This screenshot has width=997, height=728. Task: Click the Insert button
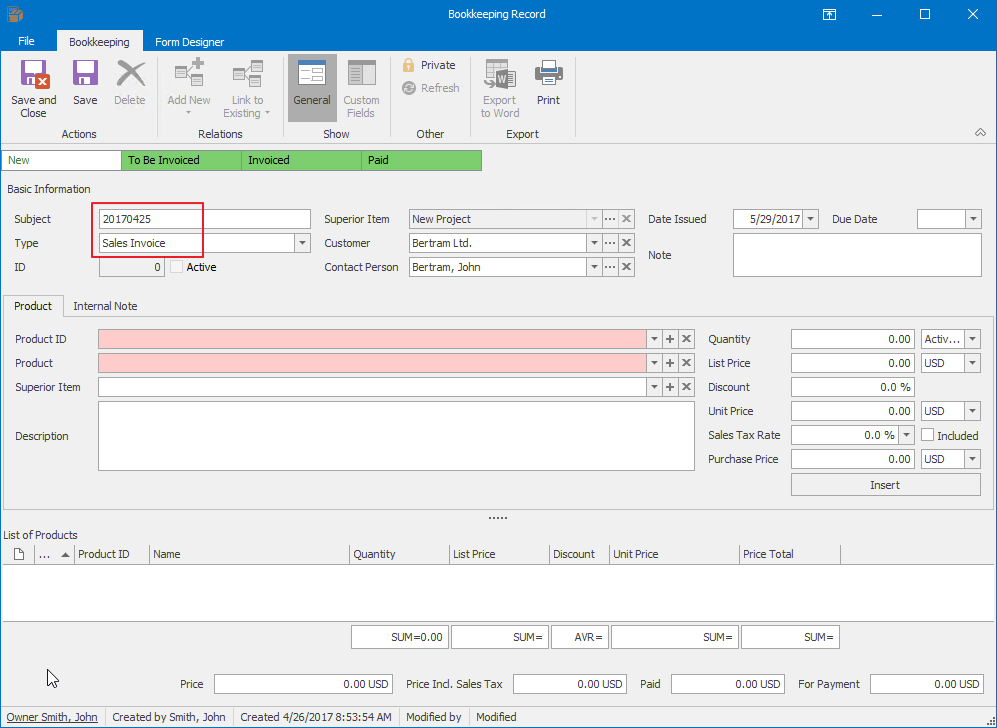coord(885,485)
